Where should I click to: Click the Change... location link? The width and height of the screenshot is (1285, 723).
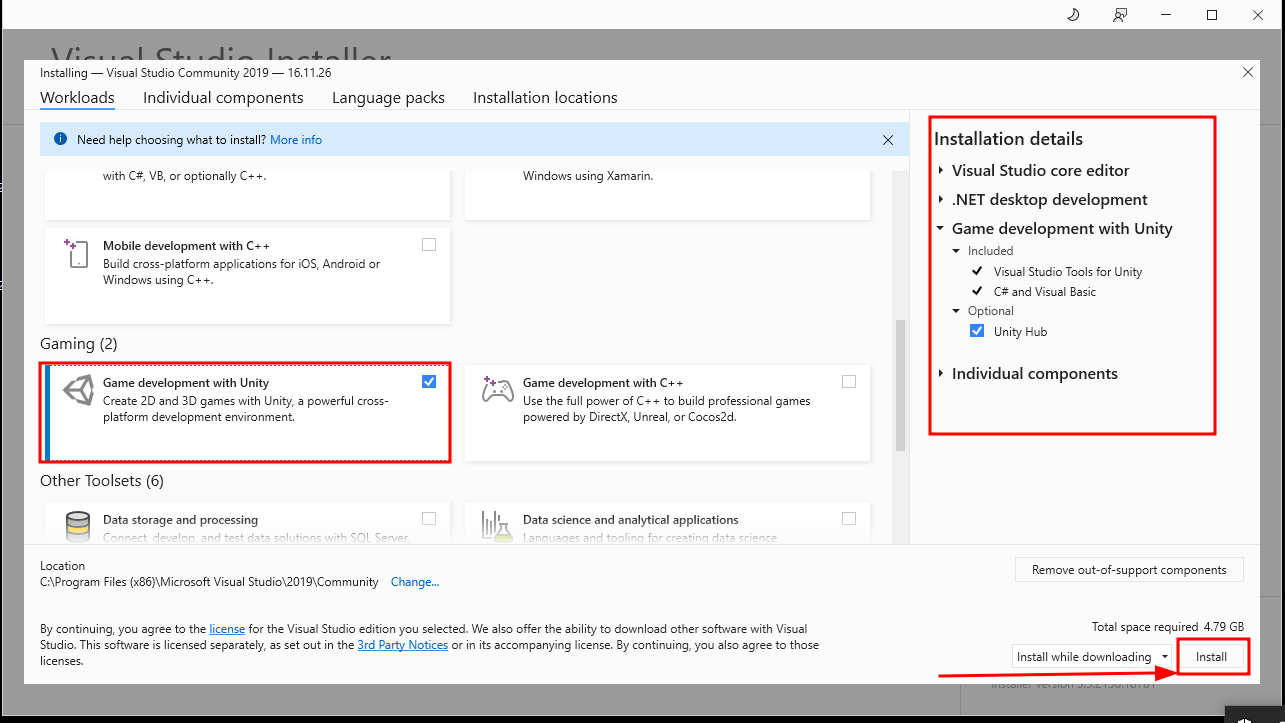pos(415,582)
